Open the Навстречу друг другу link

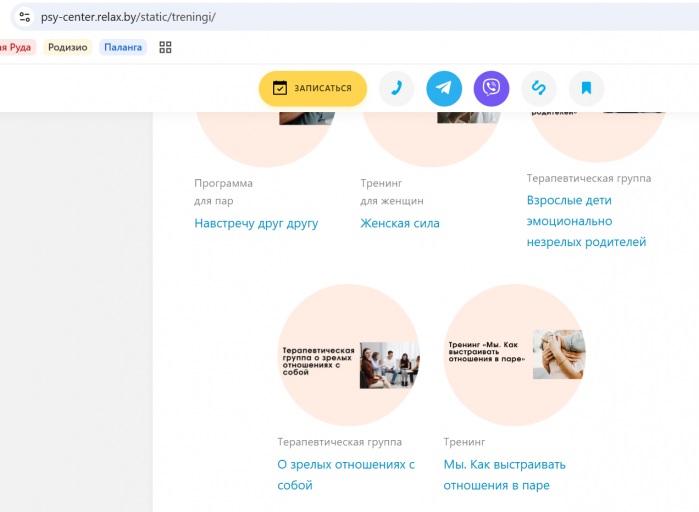tap(256, 223)
